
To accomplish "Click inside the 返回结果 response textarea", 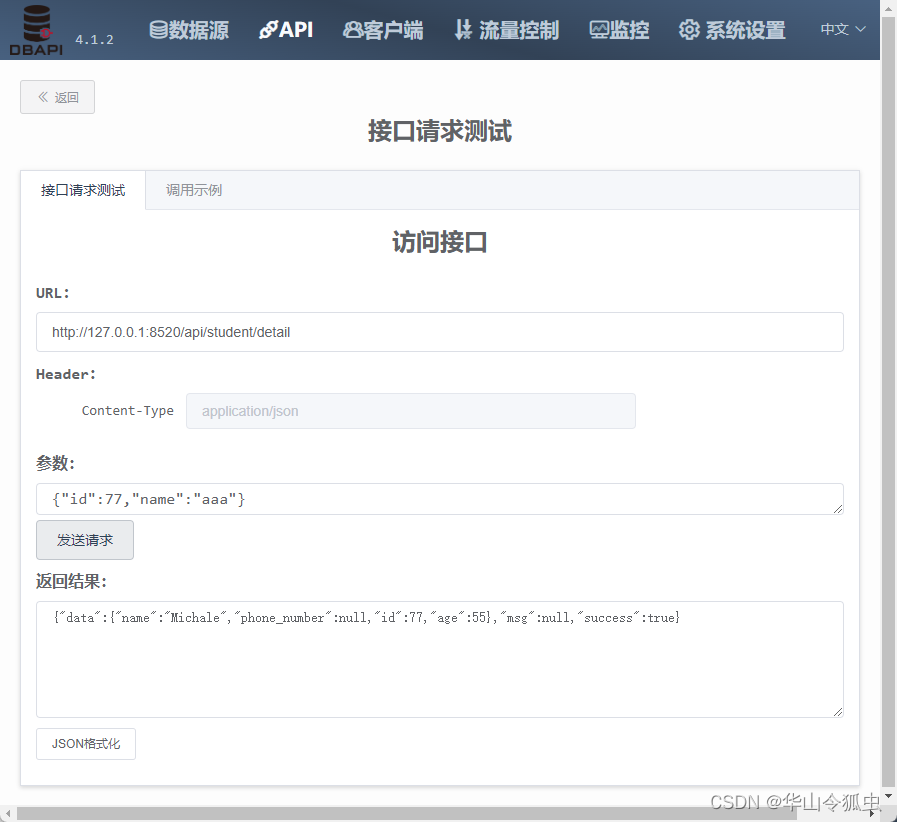I will pyautogui.click(x=440, y=655).
